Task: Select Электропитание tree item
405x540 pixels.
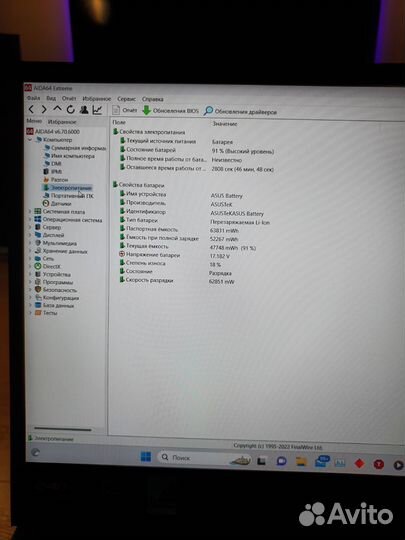Action: pyautogui.click(x=67, y=188)
